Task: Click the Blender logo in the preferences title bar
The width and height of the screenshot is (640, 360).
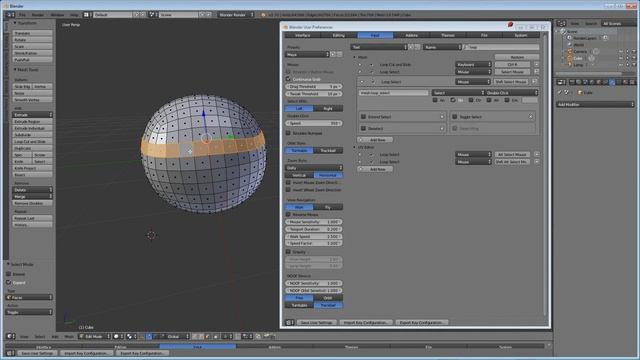Action: [286, 27]
